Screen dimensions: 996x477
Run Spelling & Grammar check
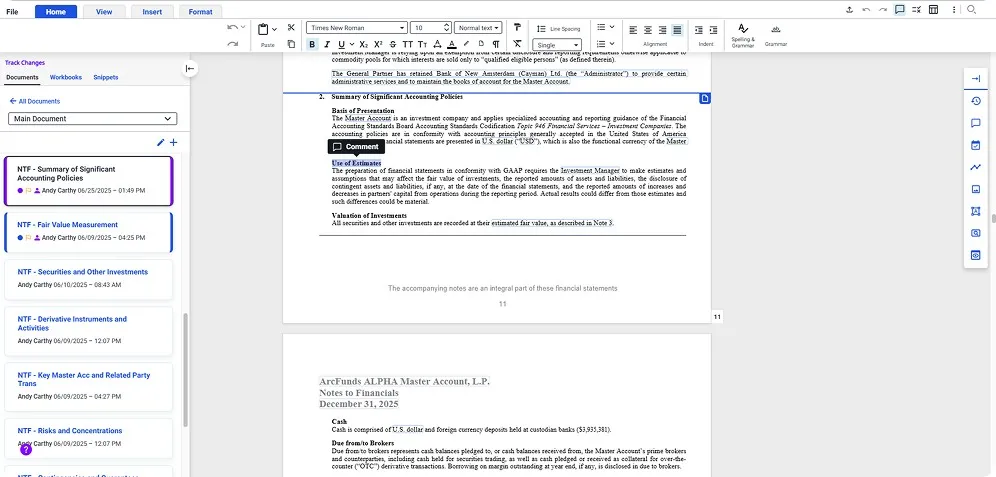tap(743, 35)
